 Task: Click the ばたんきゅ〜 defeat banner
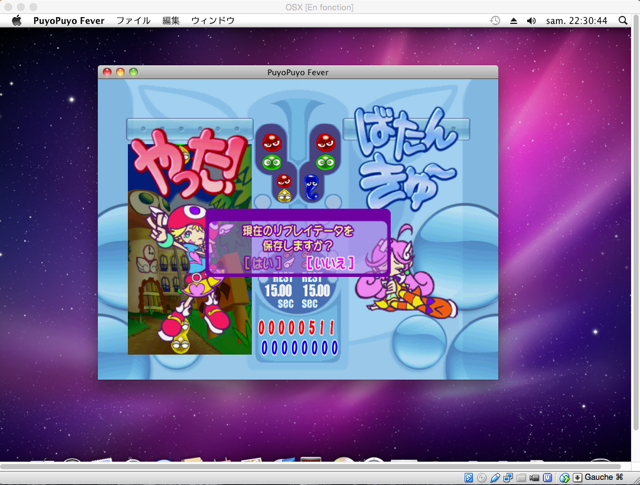tap(405, 159)
